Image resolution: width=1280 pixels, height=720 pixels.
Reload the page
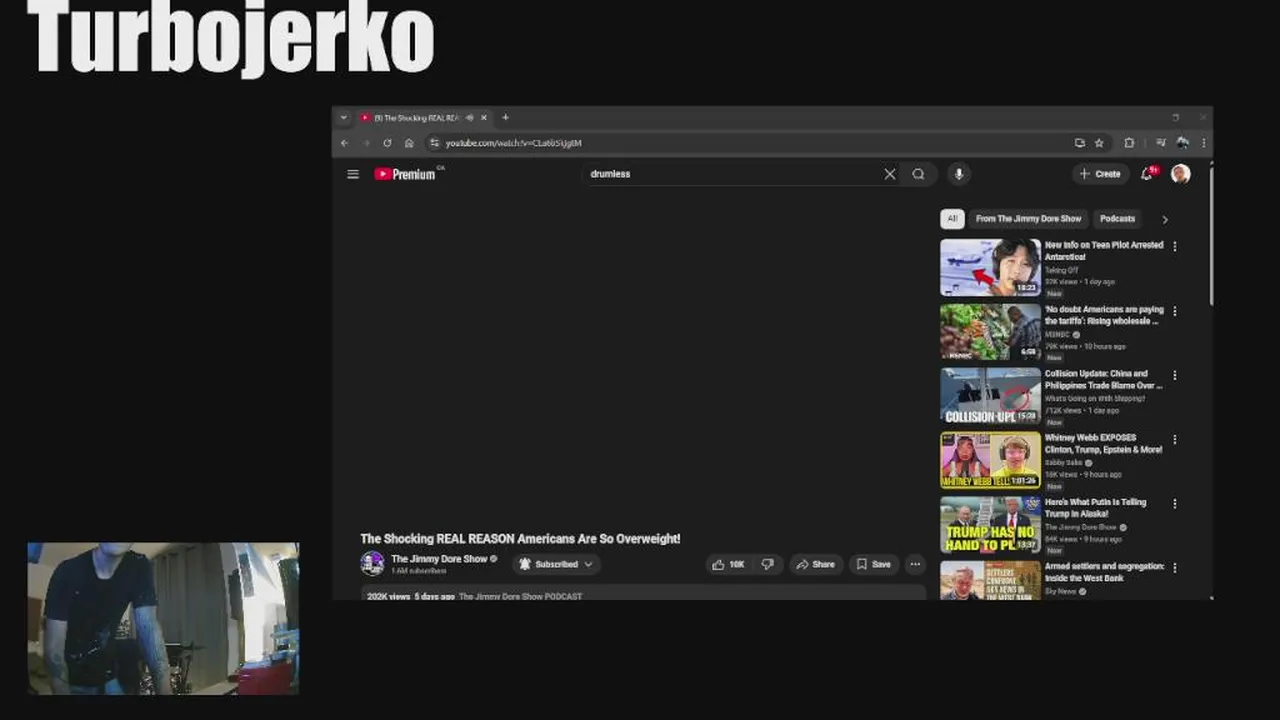[x=387, y=143]
